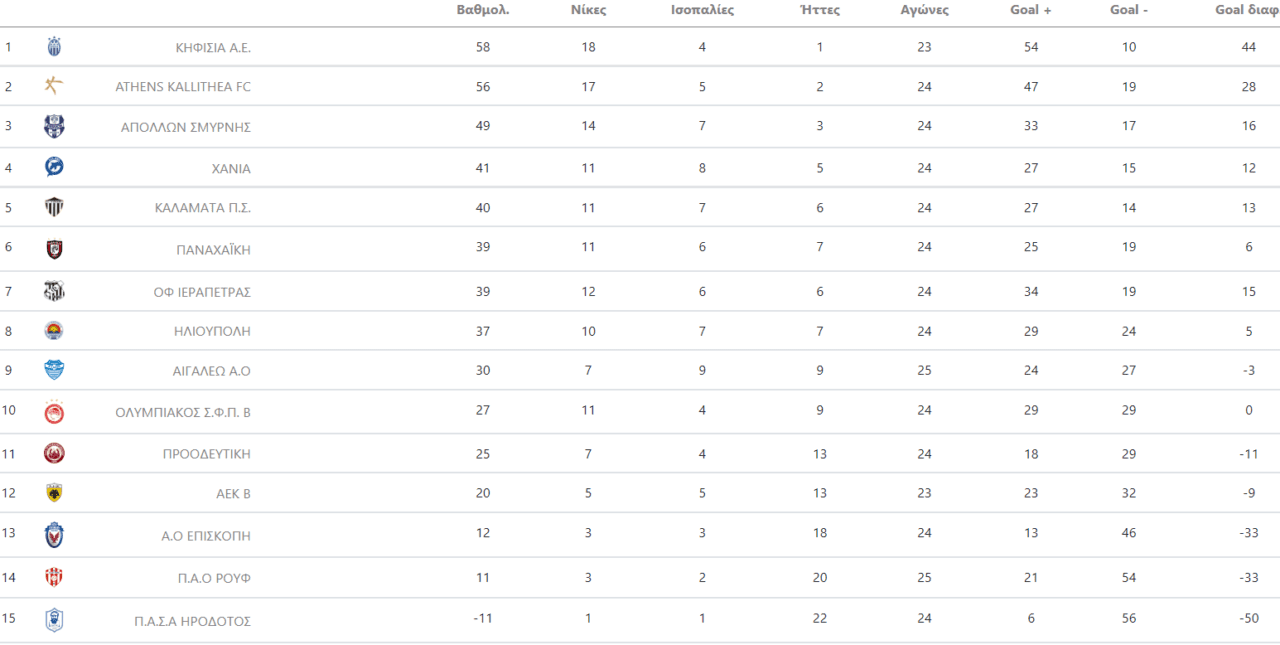
Task: Click the Π.Α.Ο ΡΟΥΦ striped crest
Action: (54, 577)
